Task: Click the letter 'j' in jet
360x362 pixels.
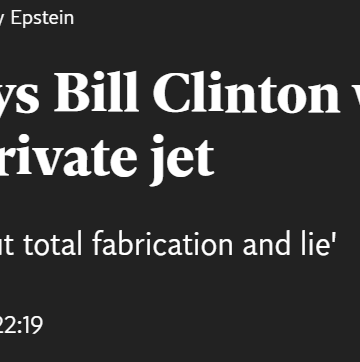Action: coord(159,160)
